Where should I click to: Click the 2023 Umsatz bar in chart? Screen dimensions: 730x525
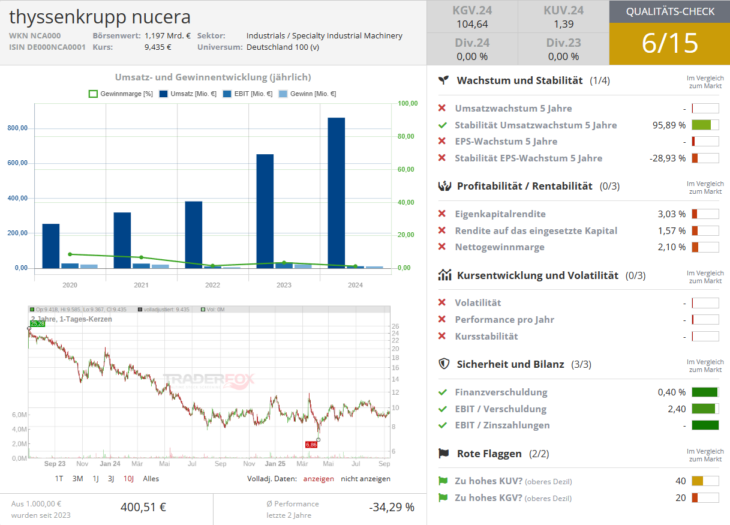(x=265, y=211)
